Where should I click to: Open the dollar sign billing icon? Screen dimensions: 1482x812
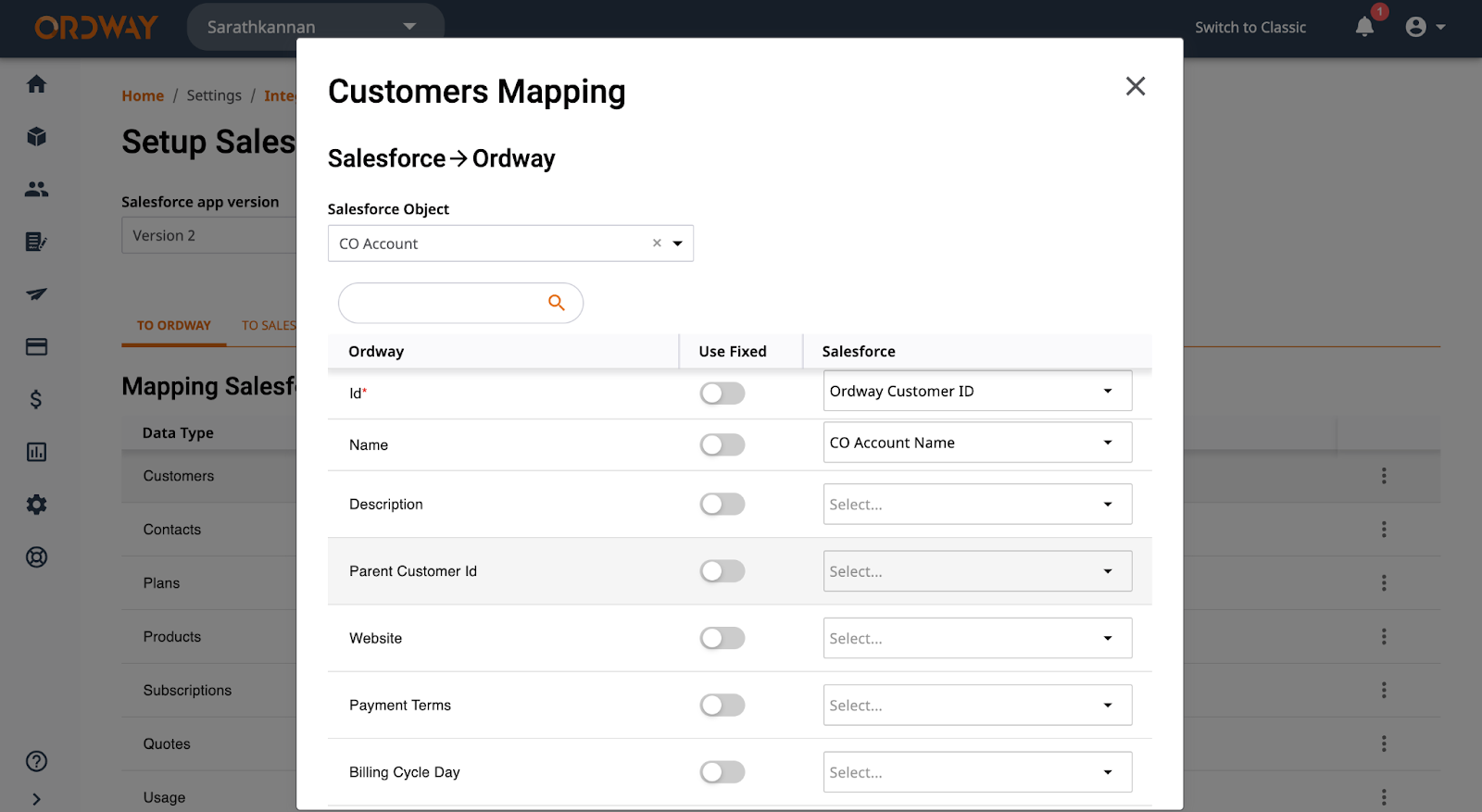coord(36,399)
